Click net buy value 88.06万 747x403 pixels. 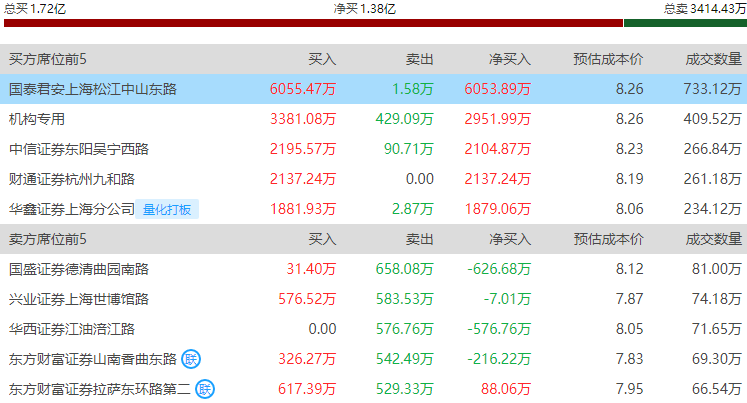point(506,389)
